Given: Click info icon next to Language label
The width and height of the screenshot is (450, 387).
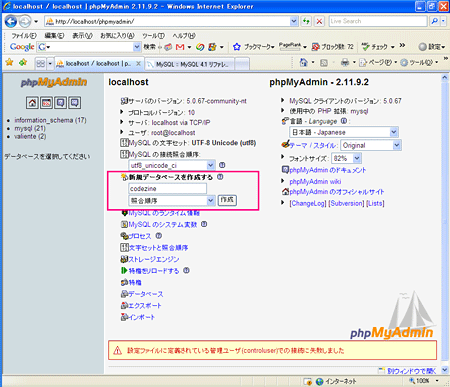Looking at the screenshot, I should tap(344, 121).
